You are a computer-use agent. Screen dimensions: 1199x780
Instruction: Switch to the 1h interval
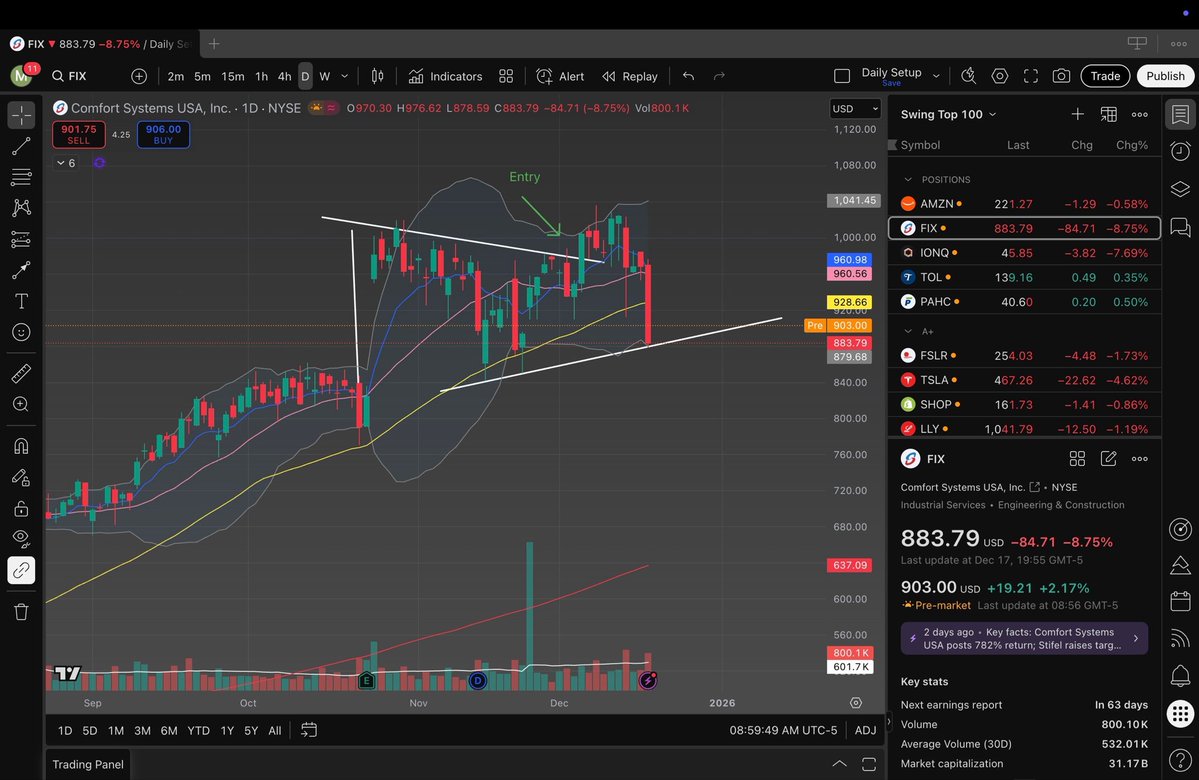(x=262, y=76)
